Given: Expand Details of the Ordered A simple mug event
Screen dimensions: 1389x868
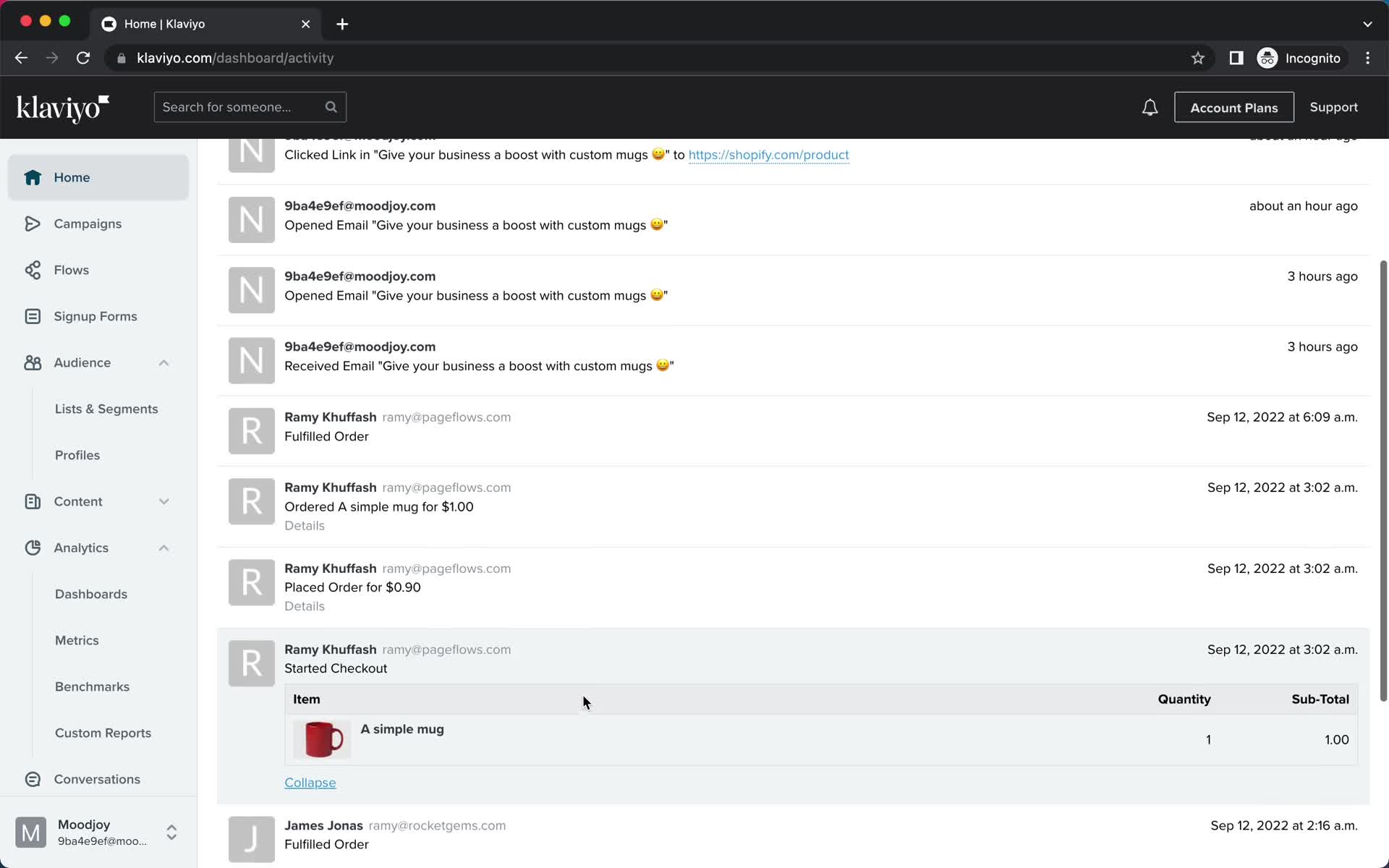Looking at the screenshot, I should [x=305, y=526].
